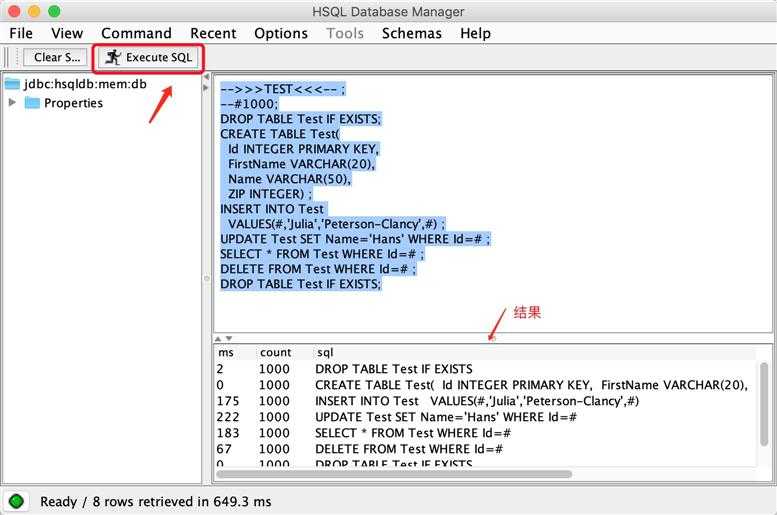Screen dimensions: 777x515
Task: Open the Options menu
Action: tap(281, 33)
